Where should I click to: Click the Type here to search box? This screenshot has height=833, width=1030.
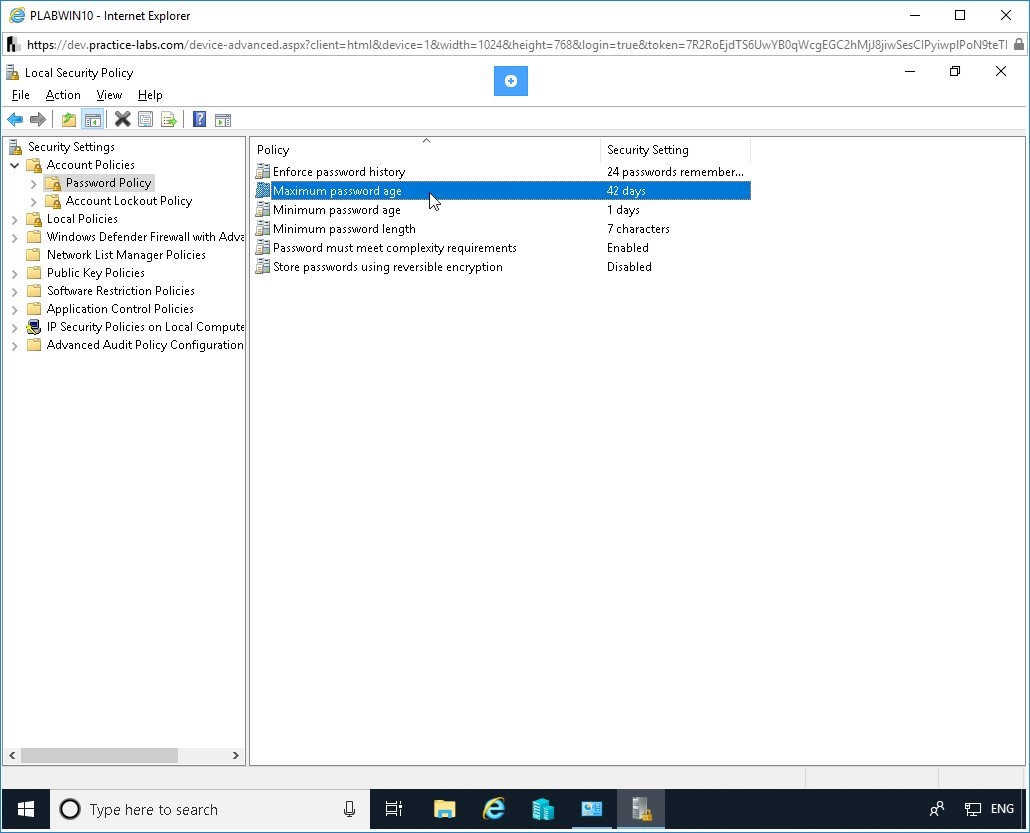210,809
